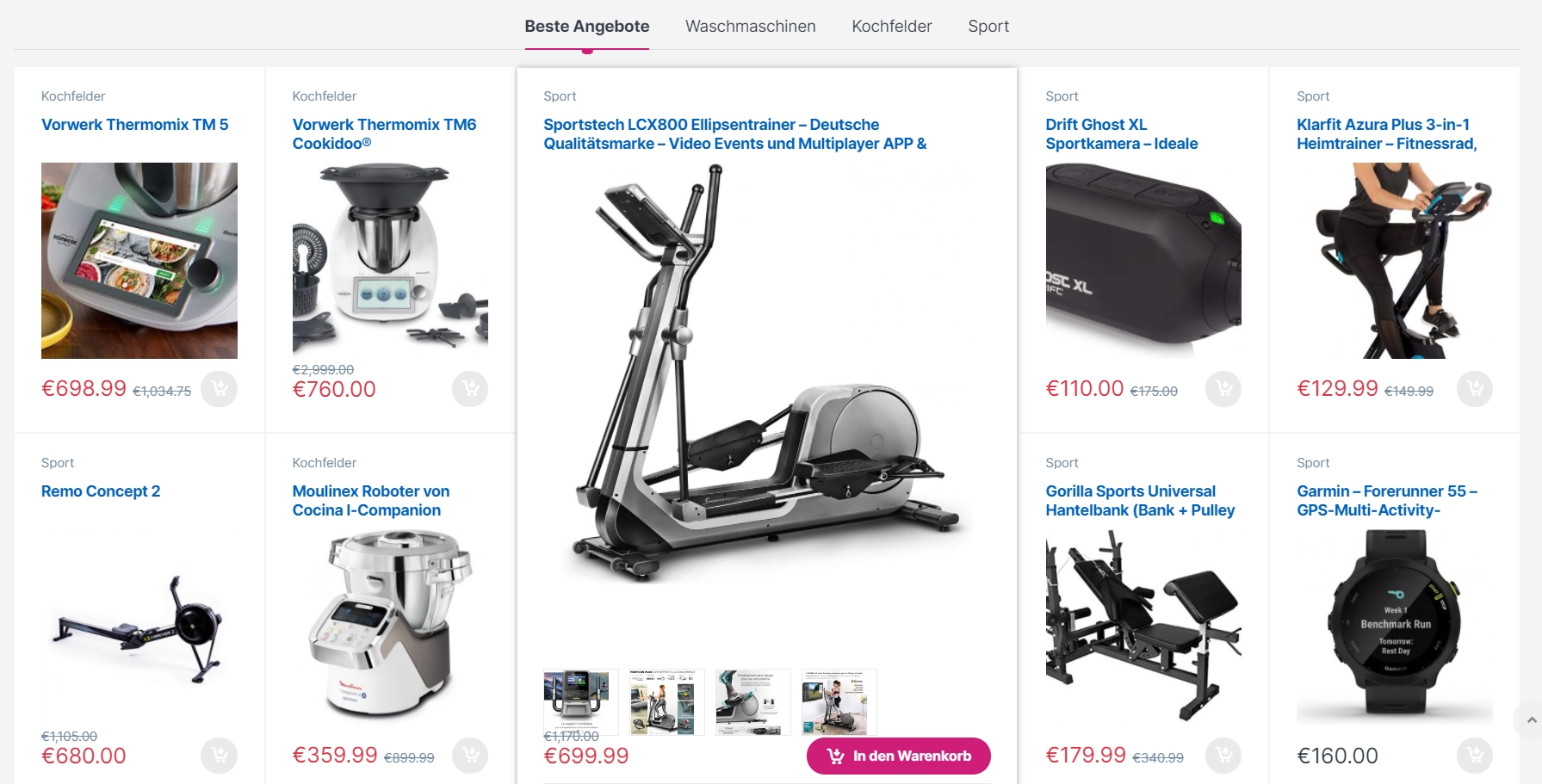Add Vorwerk Thermomix TM 5 to cart
Screen dimensions: 1542x784
pos(220,389)
